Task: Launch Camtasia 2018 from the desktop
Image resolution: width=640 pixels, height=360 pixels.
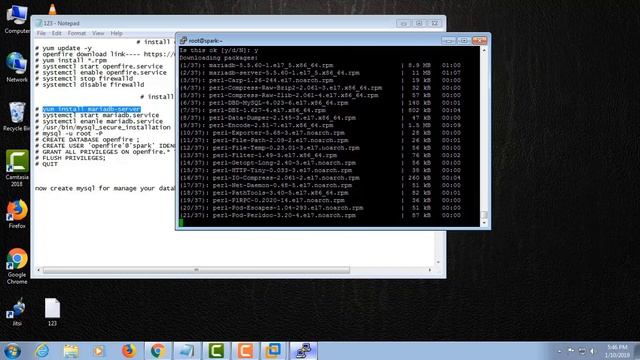Action: coord(17,168)
